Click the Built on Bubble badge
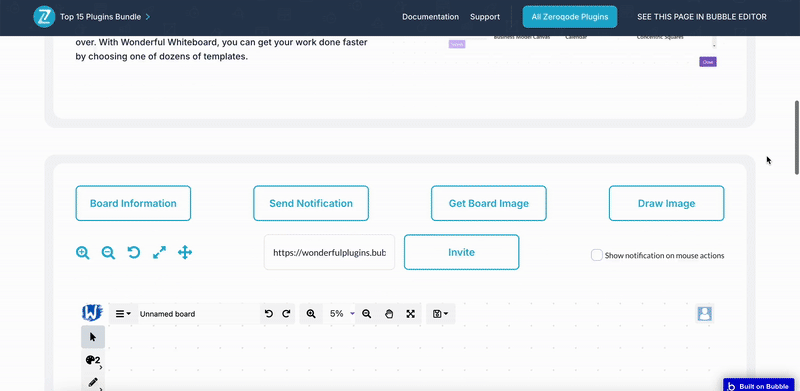Image resolution: width=800 pixels, height=391 pixels. click(759, 386)
